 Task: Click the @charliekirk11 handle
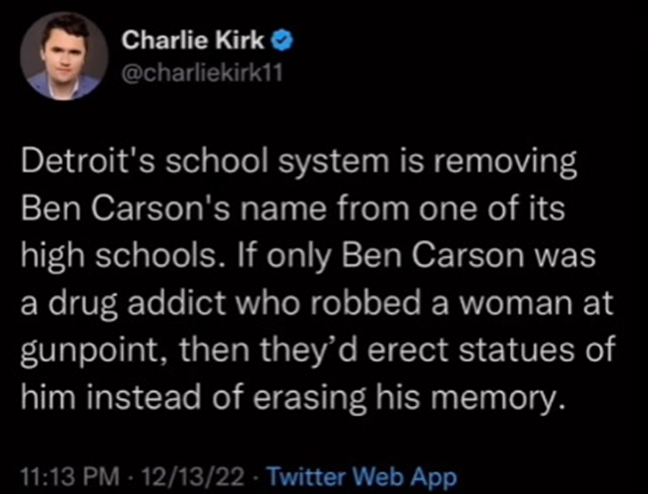click(x=202, y=73)
